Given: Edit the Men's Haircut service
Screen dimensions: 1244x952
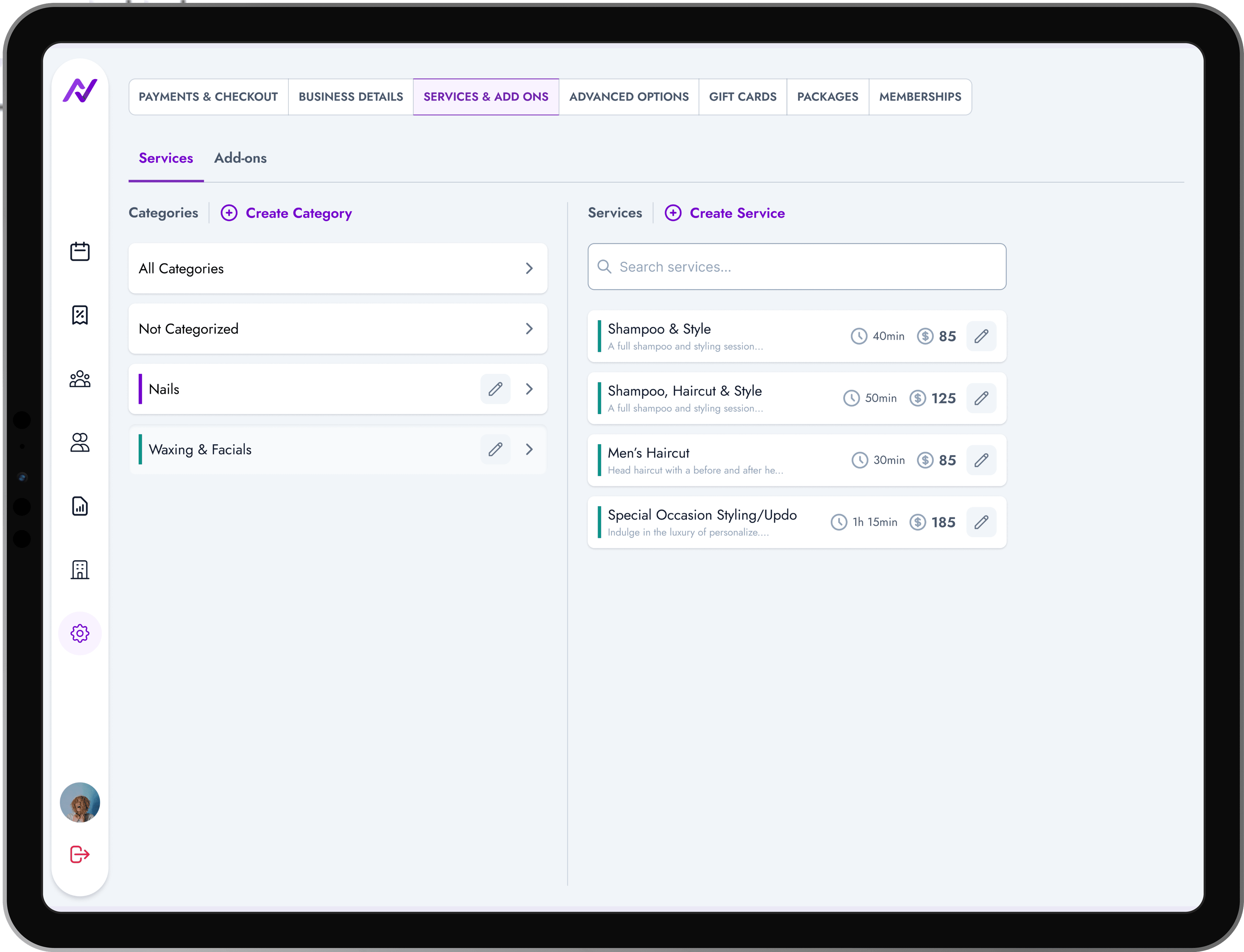Looking at the screenshot, I should (982, 459).
